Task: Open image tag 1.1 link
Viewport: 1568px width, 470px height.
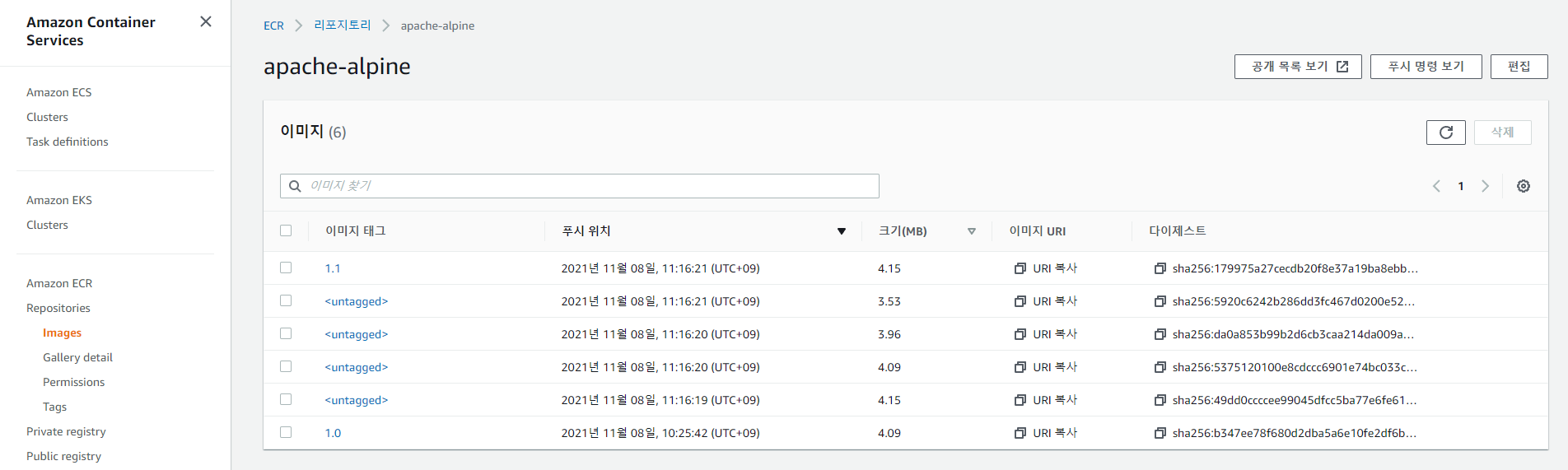Action: [333, 268]
